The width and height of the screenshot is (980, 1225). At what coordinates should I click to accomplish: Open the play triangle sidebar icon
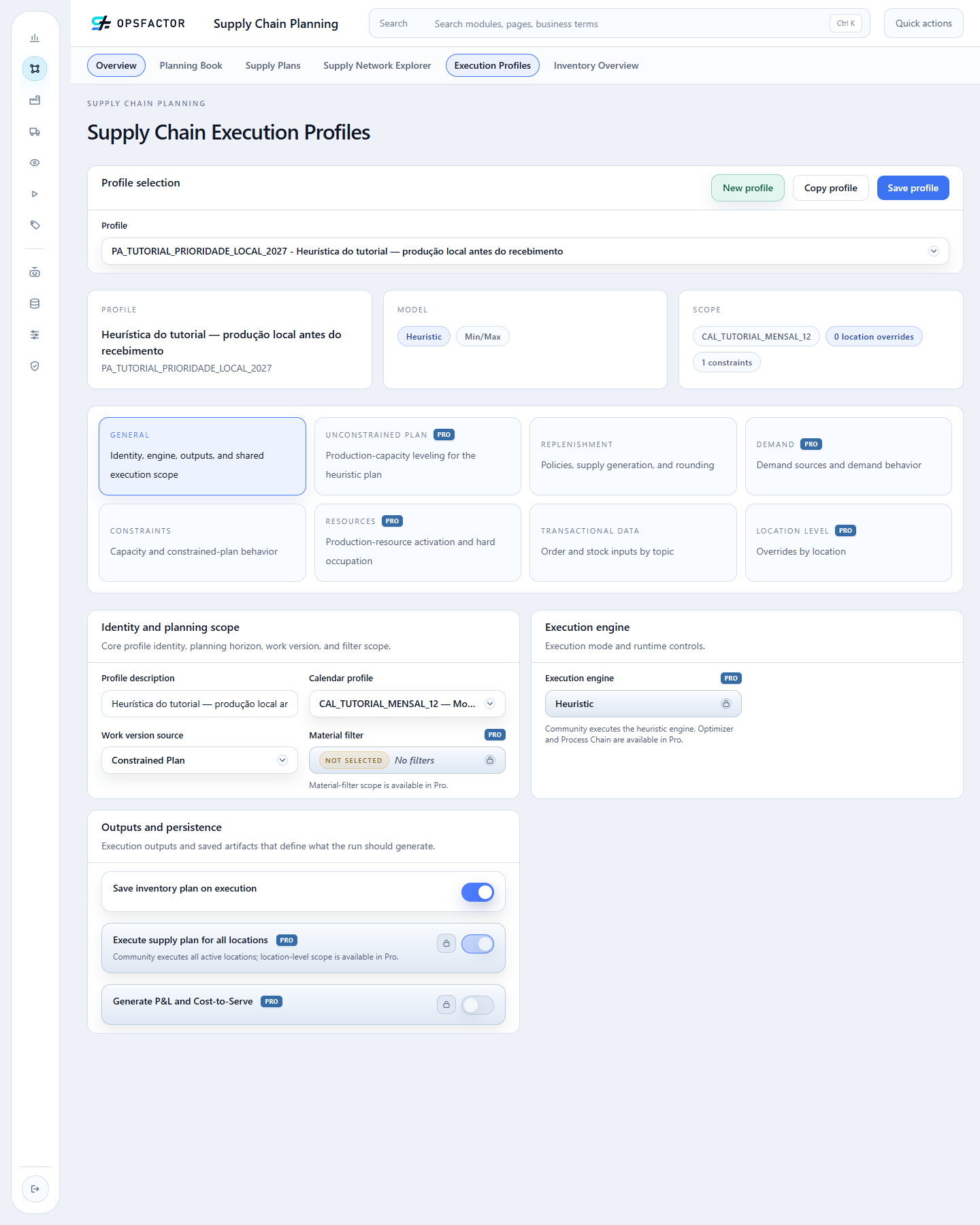(x=35, y=194)
